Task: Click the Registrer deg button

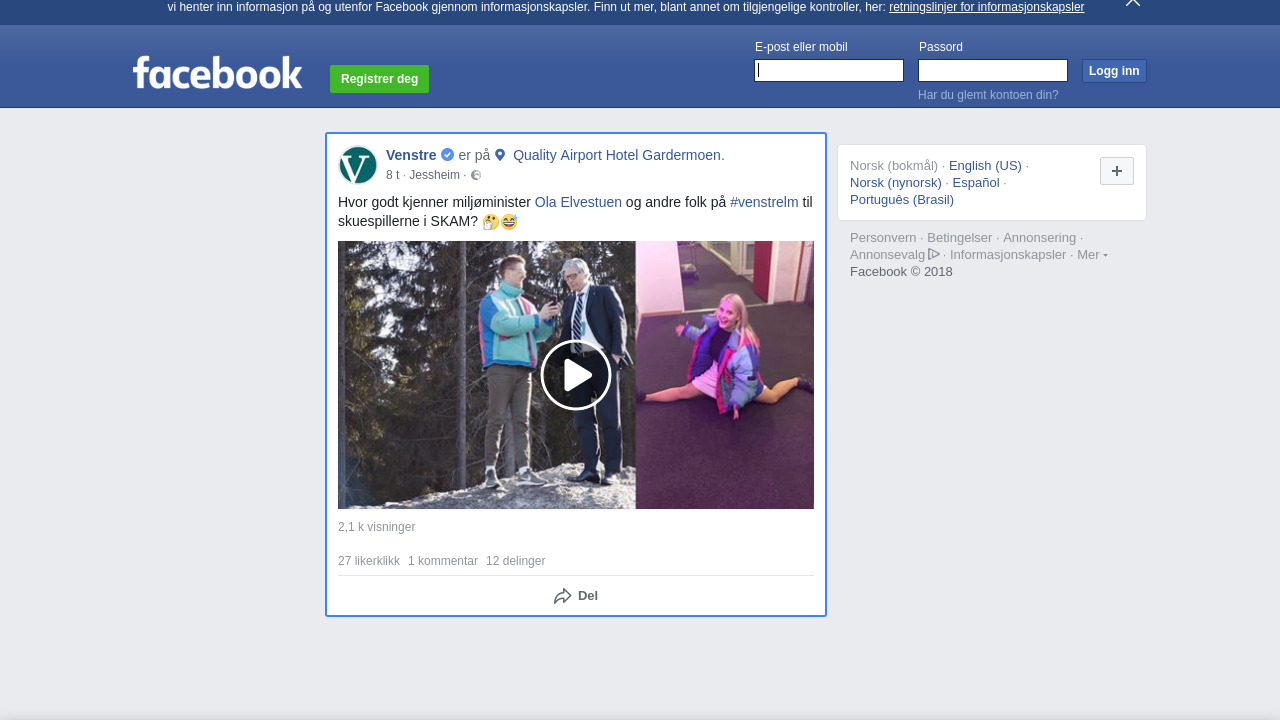Action: tap(379, 79)
